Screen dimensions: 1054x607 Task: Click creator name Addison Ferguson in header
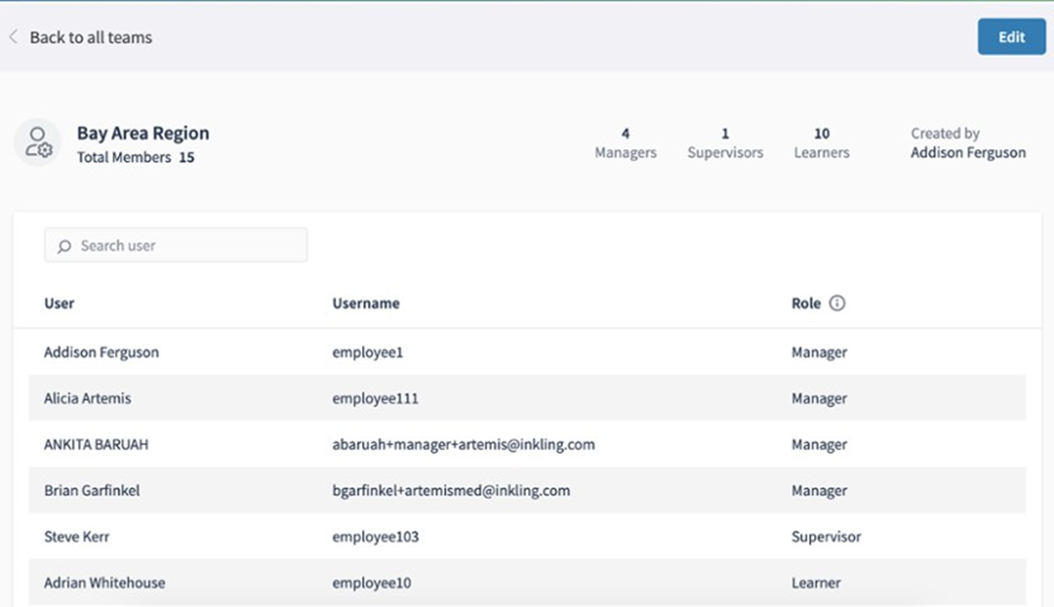coord(968,153)
